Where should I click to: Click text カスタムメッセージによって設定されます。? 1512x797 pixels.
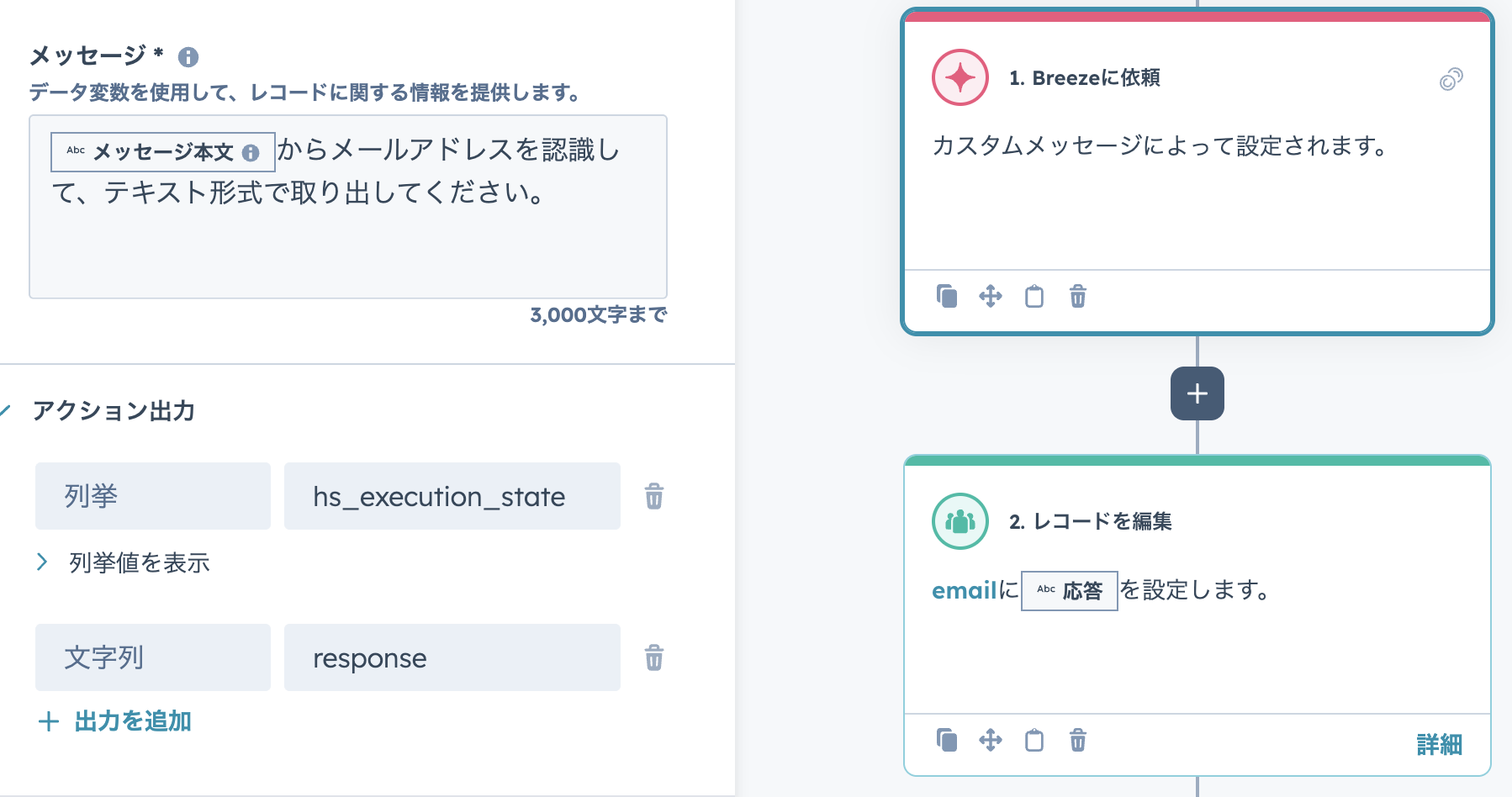pyautogui.click(x=1160, y=146)
